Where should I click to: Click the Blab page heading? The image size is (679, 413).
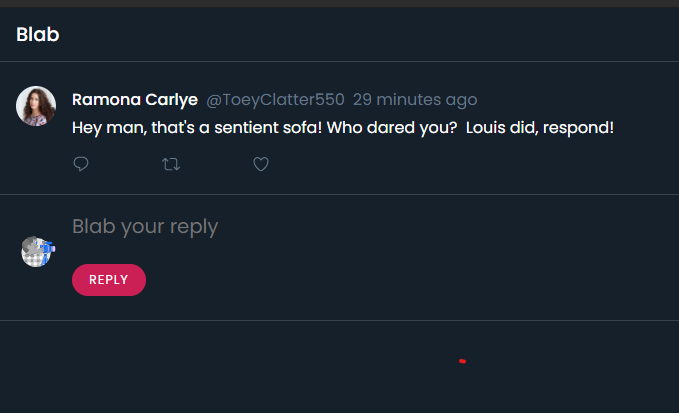click(38, 35)
